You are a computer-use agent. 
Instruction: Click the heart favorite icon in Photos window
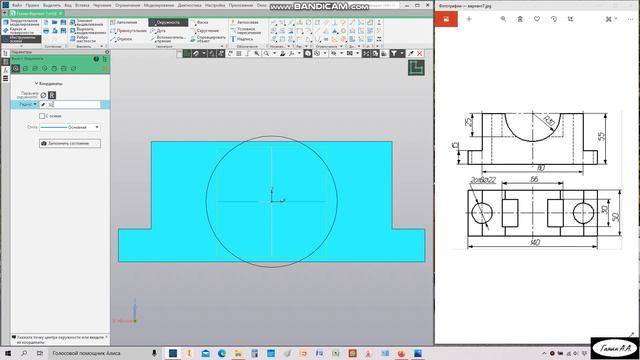pyautogui.click(x=537, y=19)
